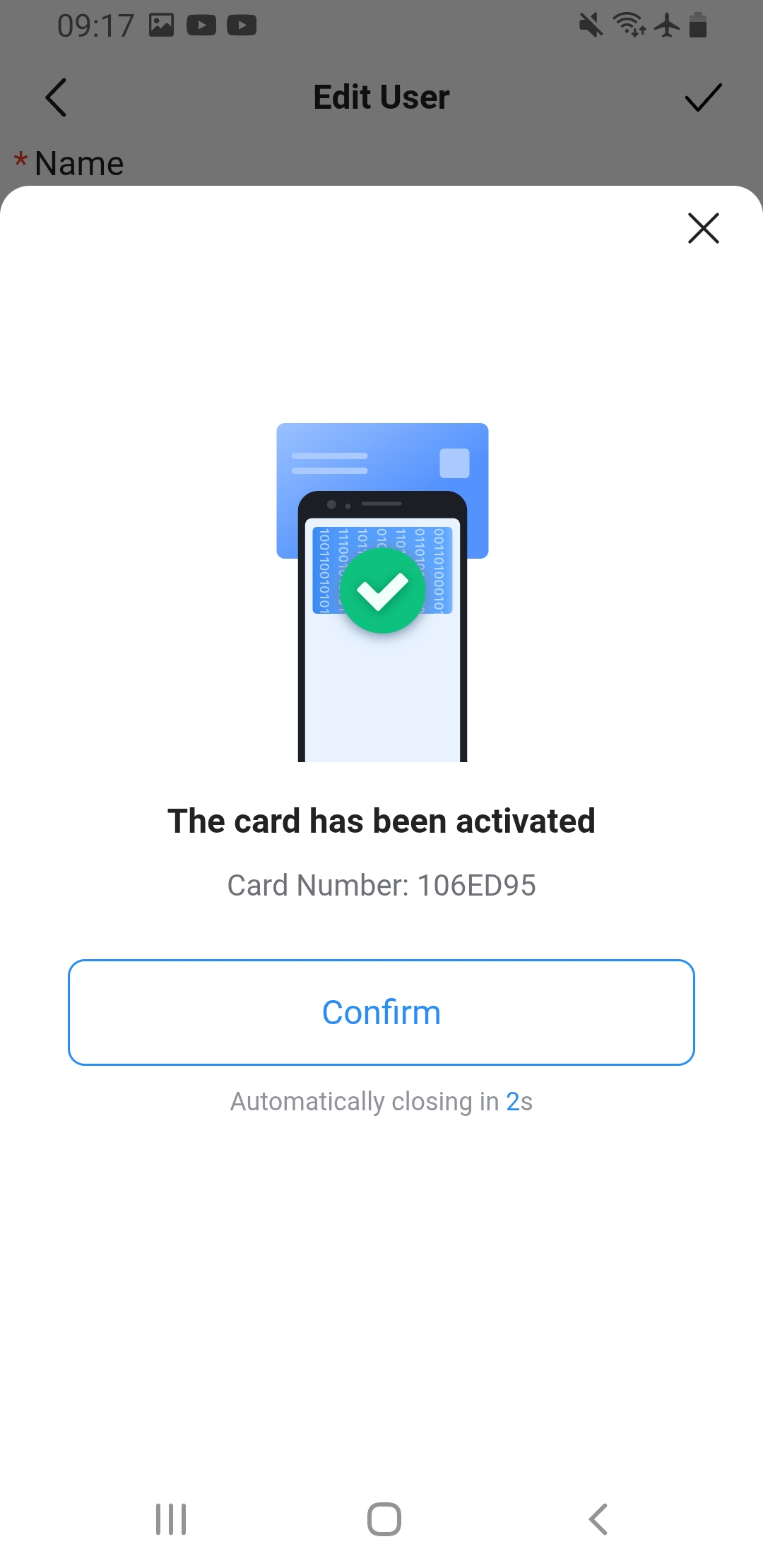The width and height of the screenshot is (763, 1568).
Task: Tap the Android back navigation button
Action: tap(598, 1519)
